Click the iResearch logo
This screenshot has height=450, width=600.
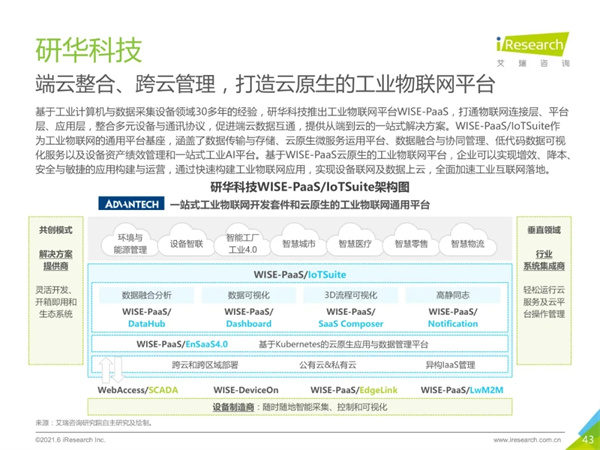[x=533, y=49]
